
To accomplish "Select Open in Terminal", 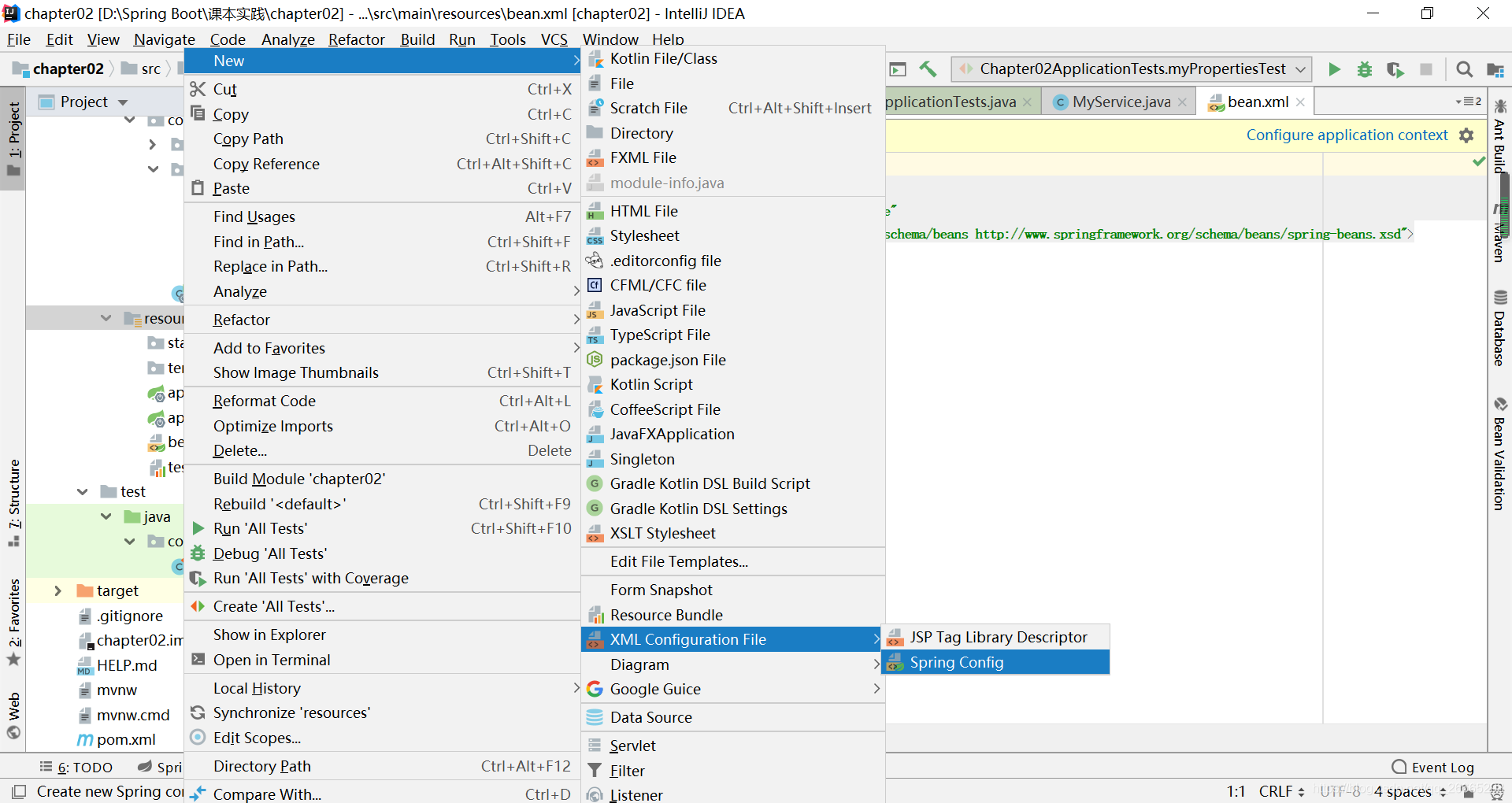I will tap(382, 660).
